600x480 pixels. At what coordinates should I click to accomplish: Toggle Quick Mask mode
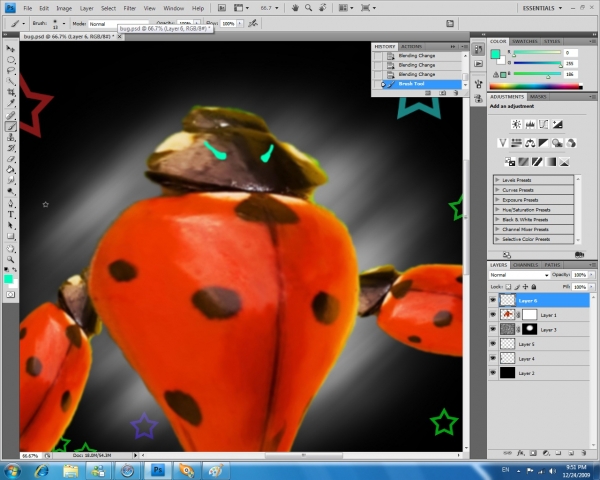pyautogui.click(x=10, y=294)
